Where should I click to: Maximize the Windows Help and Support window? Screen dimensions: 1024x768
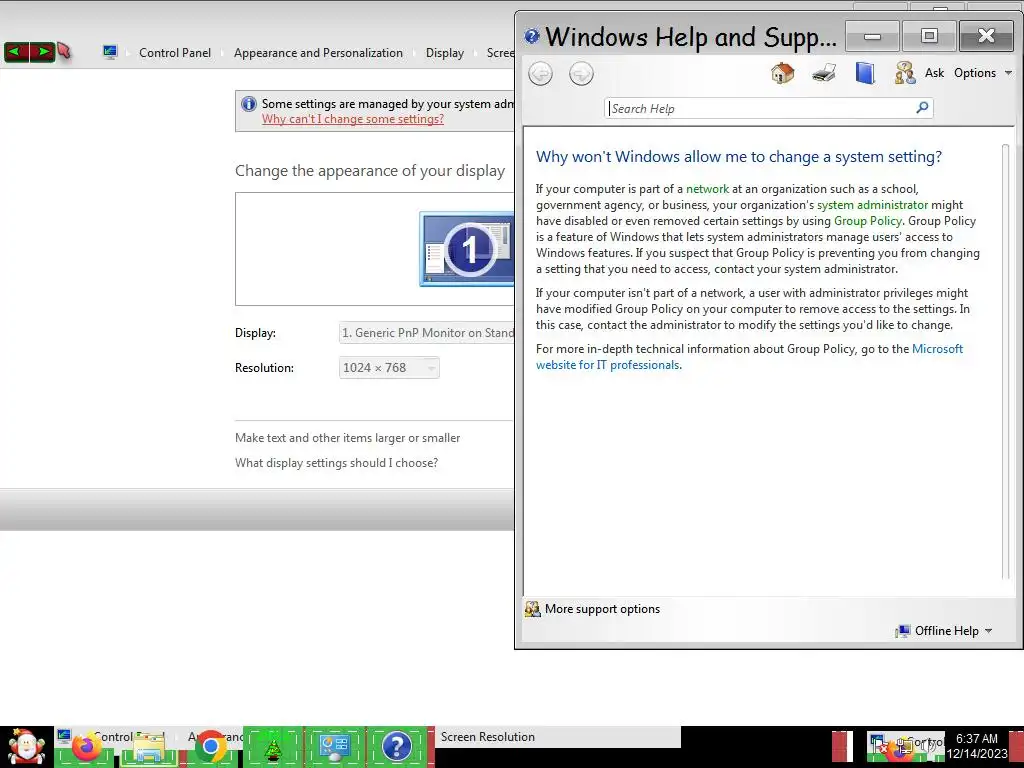click(929, 36)
